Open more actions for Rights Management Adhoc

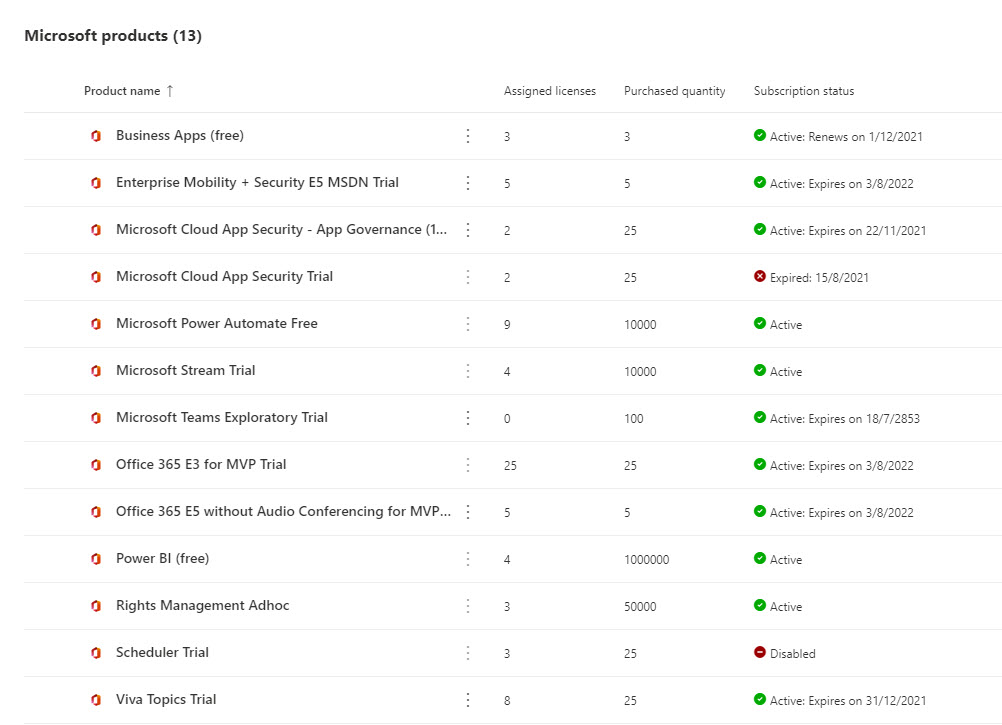pyautogui.click(x=468, y=606)
